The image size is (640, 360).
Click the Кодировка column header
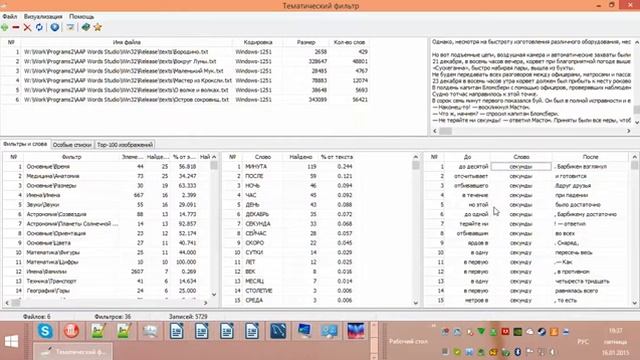click(258, 42)
